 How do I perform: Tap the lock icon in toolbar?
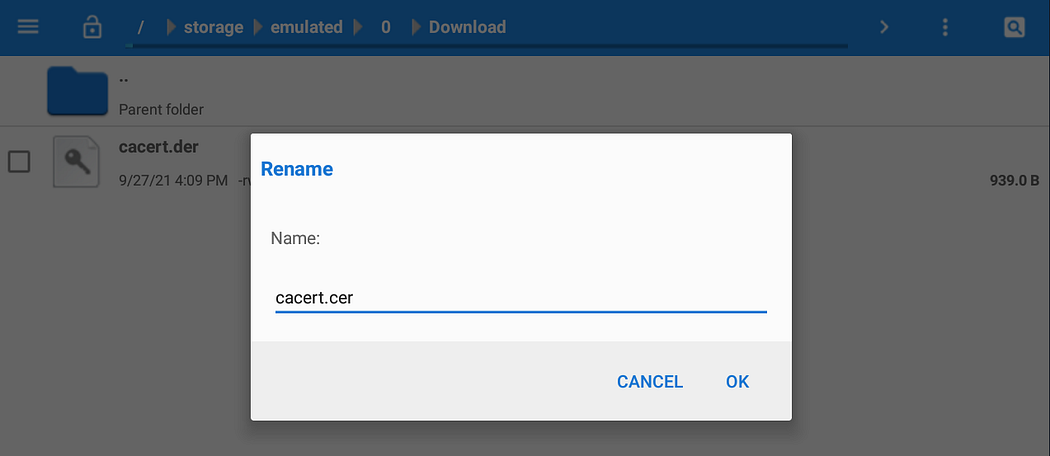[x=92, y=27]
